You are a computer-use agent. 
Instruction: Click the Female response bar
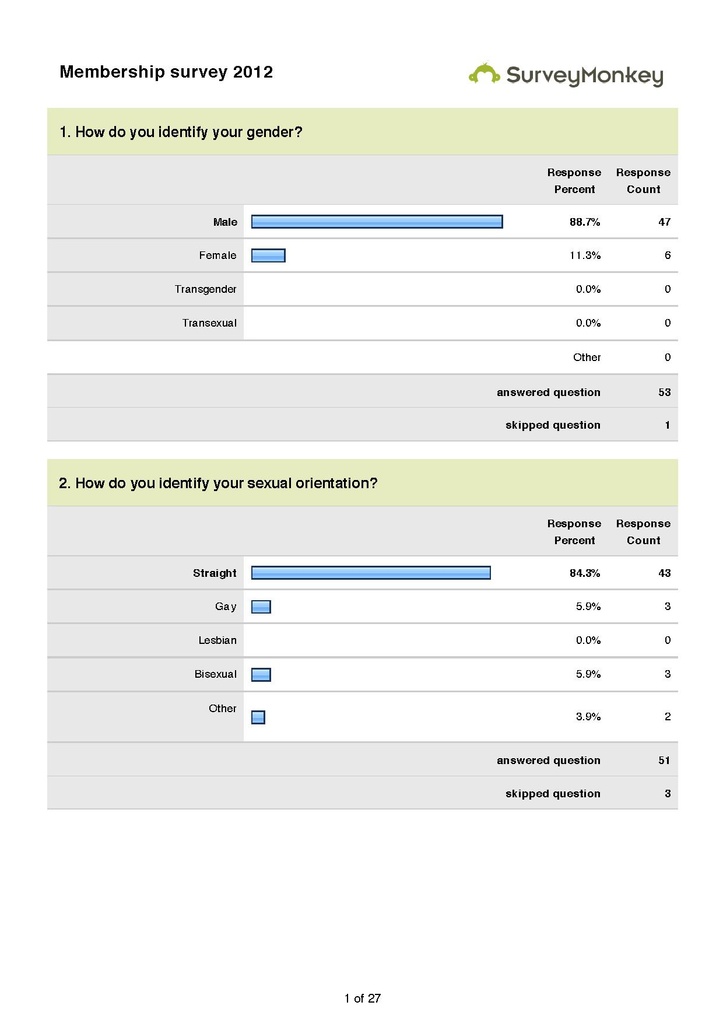268,255
